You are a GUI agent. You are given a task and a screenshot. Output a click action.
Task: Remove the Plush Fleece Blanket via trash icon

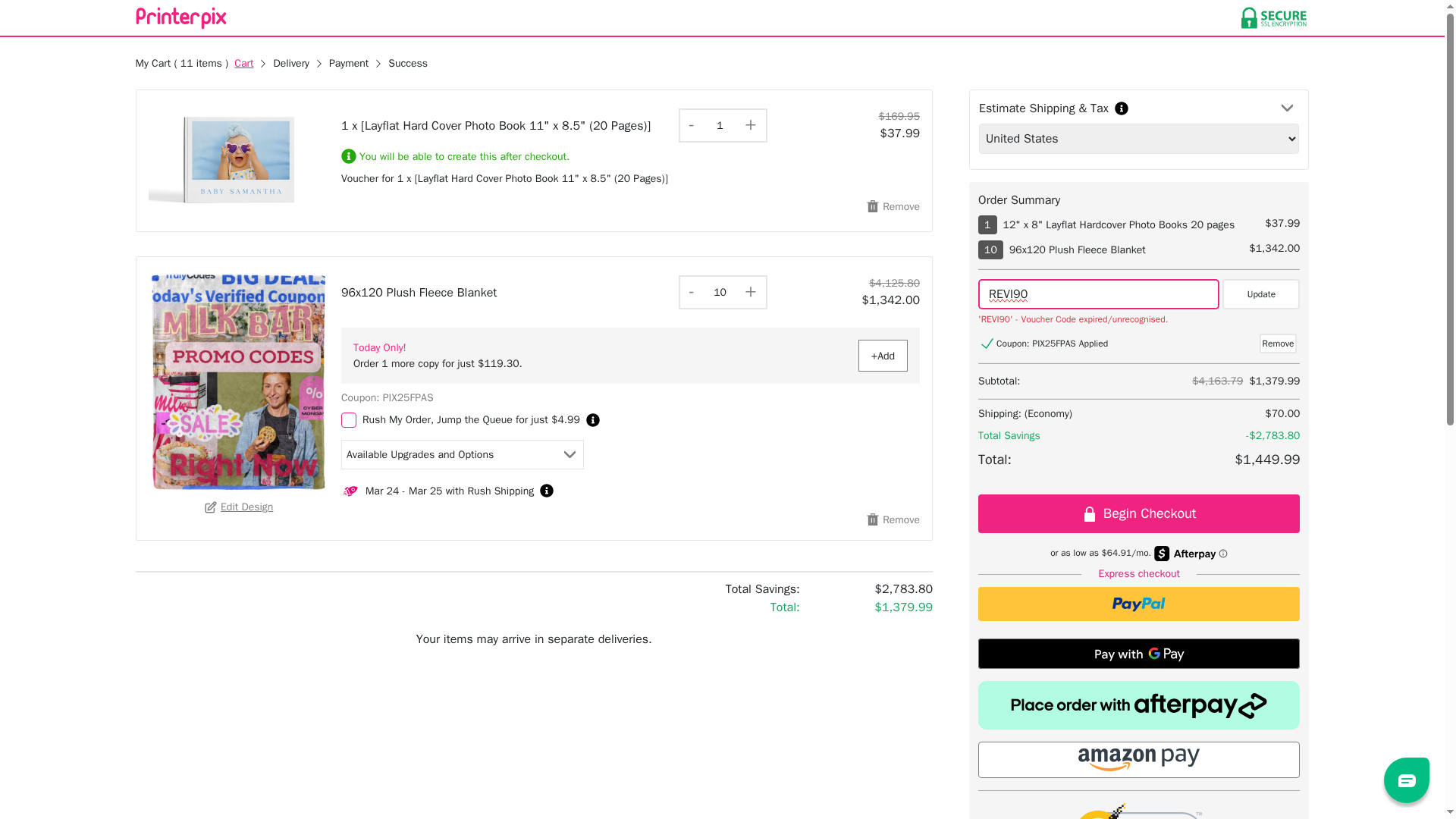[x=874, y=519]
